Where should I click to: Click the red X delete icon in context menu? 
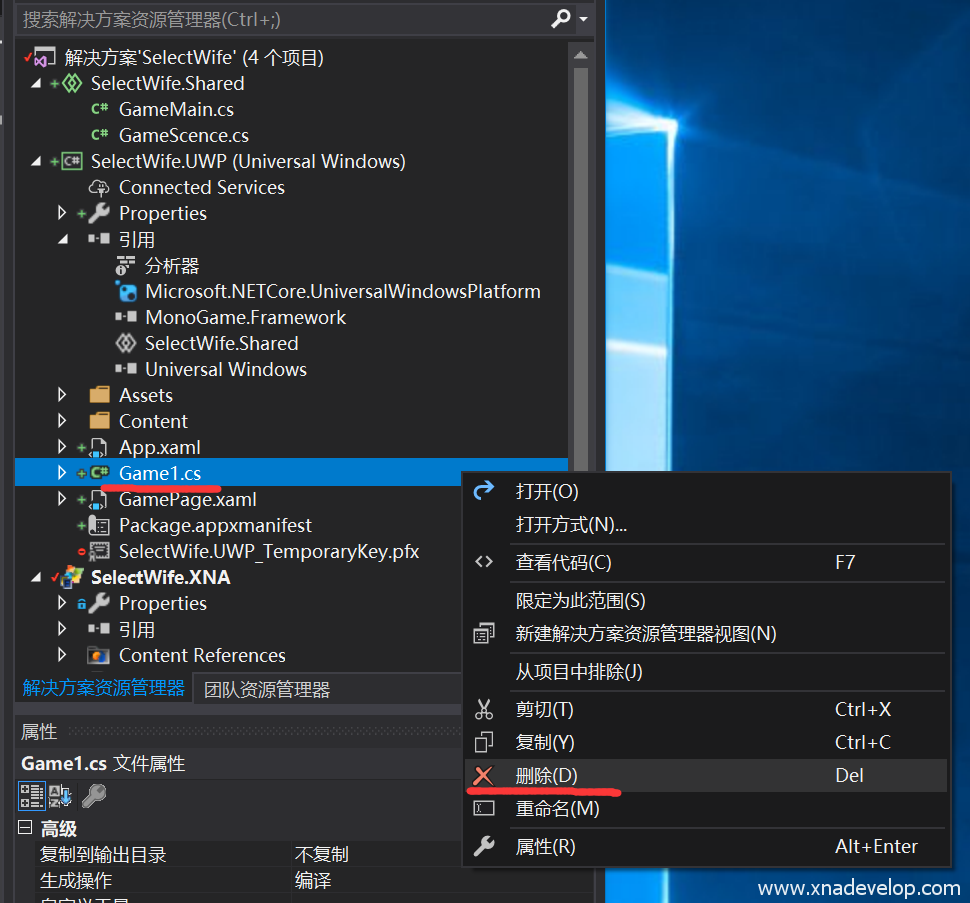[x=484, y=776]
